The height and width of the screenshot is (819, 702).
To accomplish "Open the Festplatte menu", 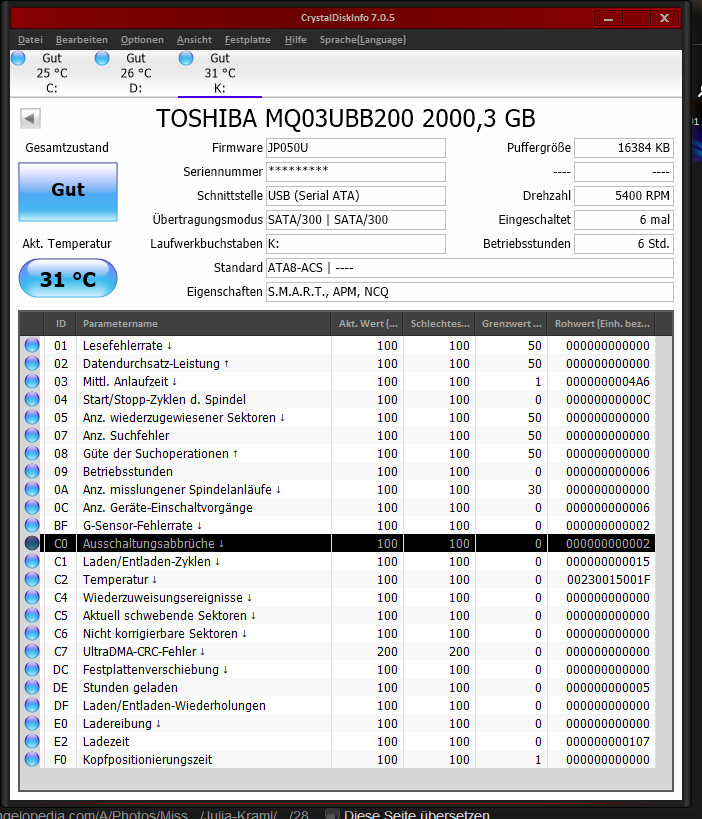I will [x=248, y=40].
